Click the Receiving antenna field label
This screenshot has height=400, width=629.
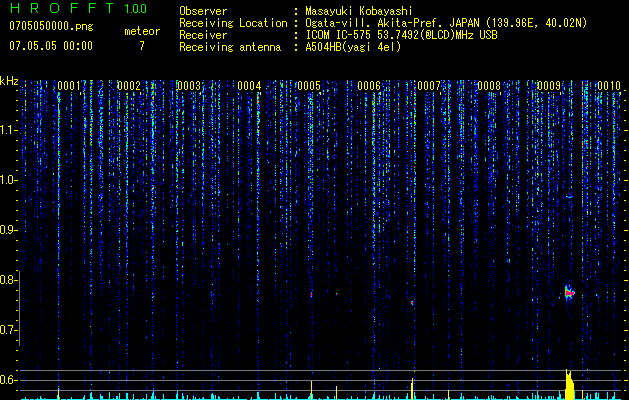pyautogui.click(x=230, y=47)
